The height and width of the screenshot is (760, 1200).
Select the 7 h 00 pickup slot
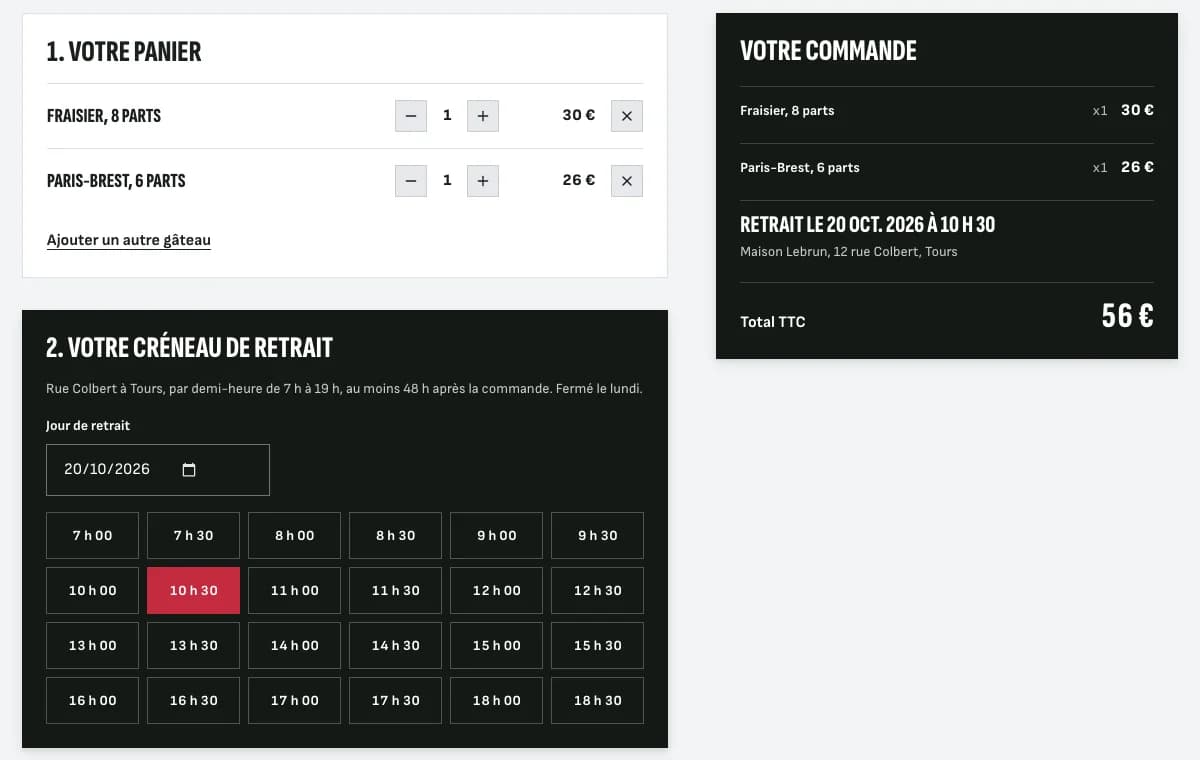92,536
